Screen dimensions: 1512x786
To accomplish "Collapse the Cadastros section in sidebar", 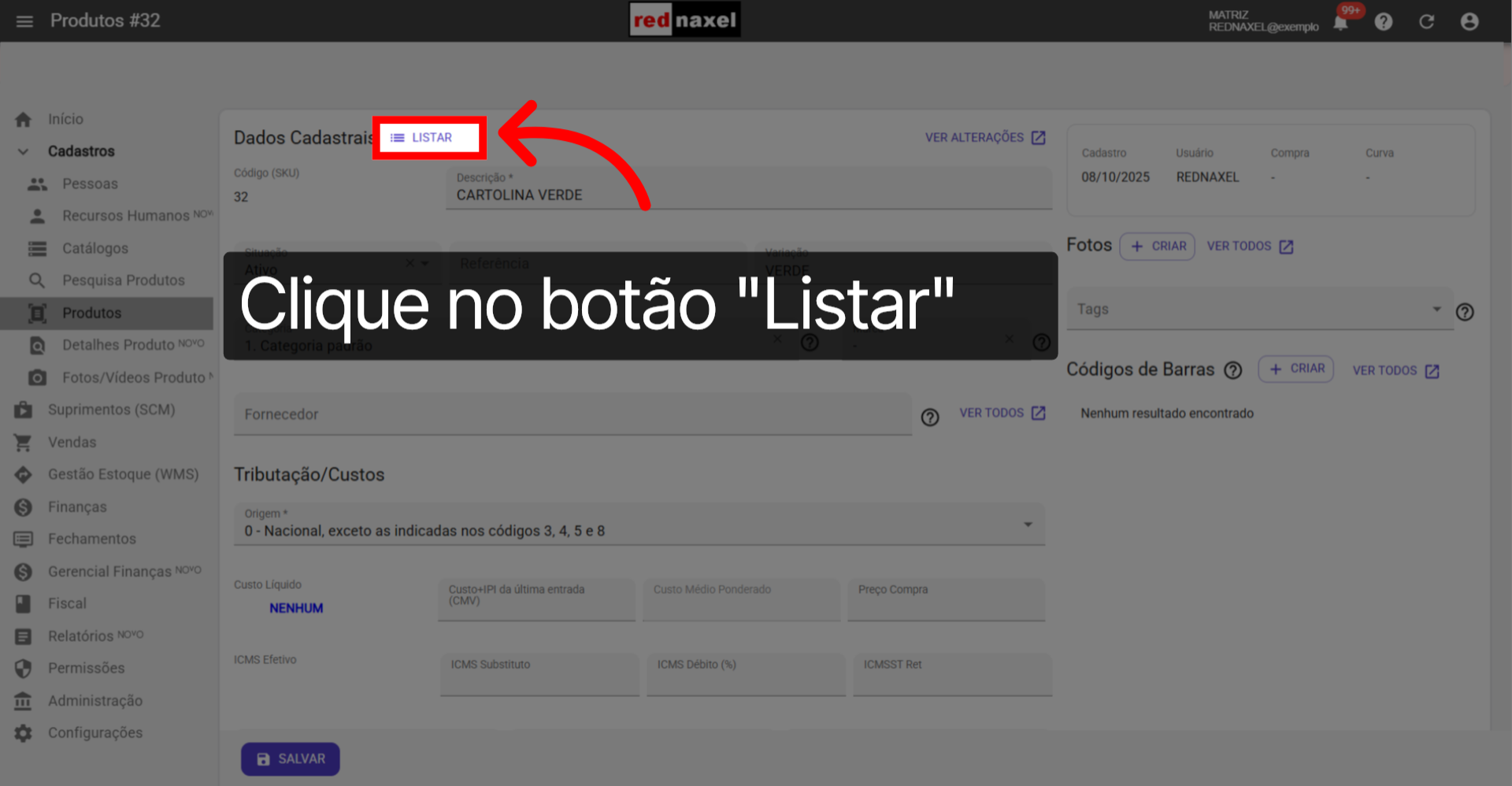I will click(23, 150).
